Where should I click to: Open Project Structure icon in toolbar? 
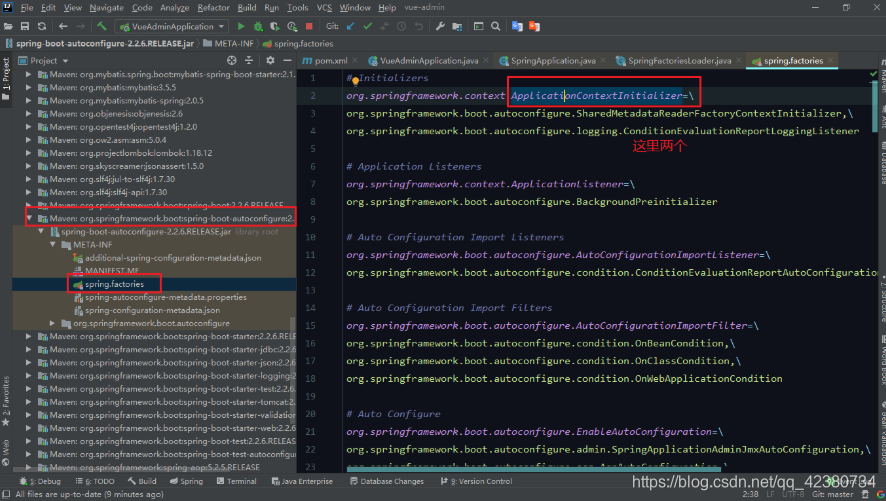(457, 27)
